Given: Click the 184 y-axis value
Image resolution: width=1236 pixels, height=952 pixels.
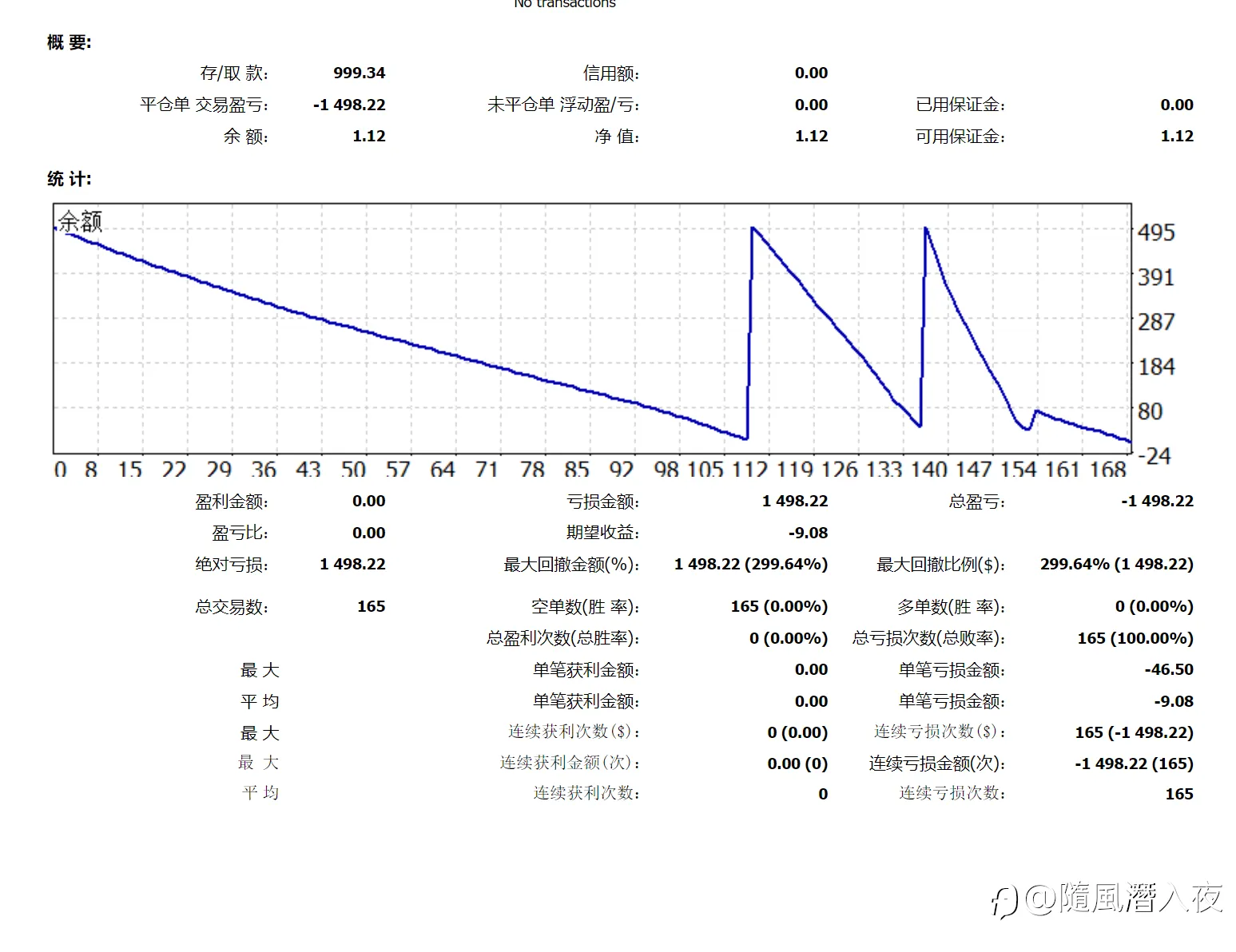Looking at the screenshot, I should click(x=1156, y=367).
